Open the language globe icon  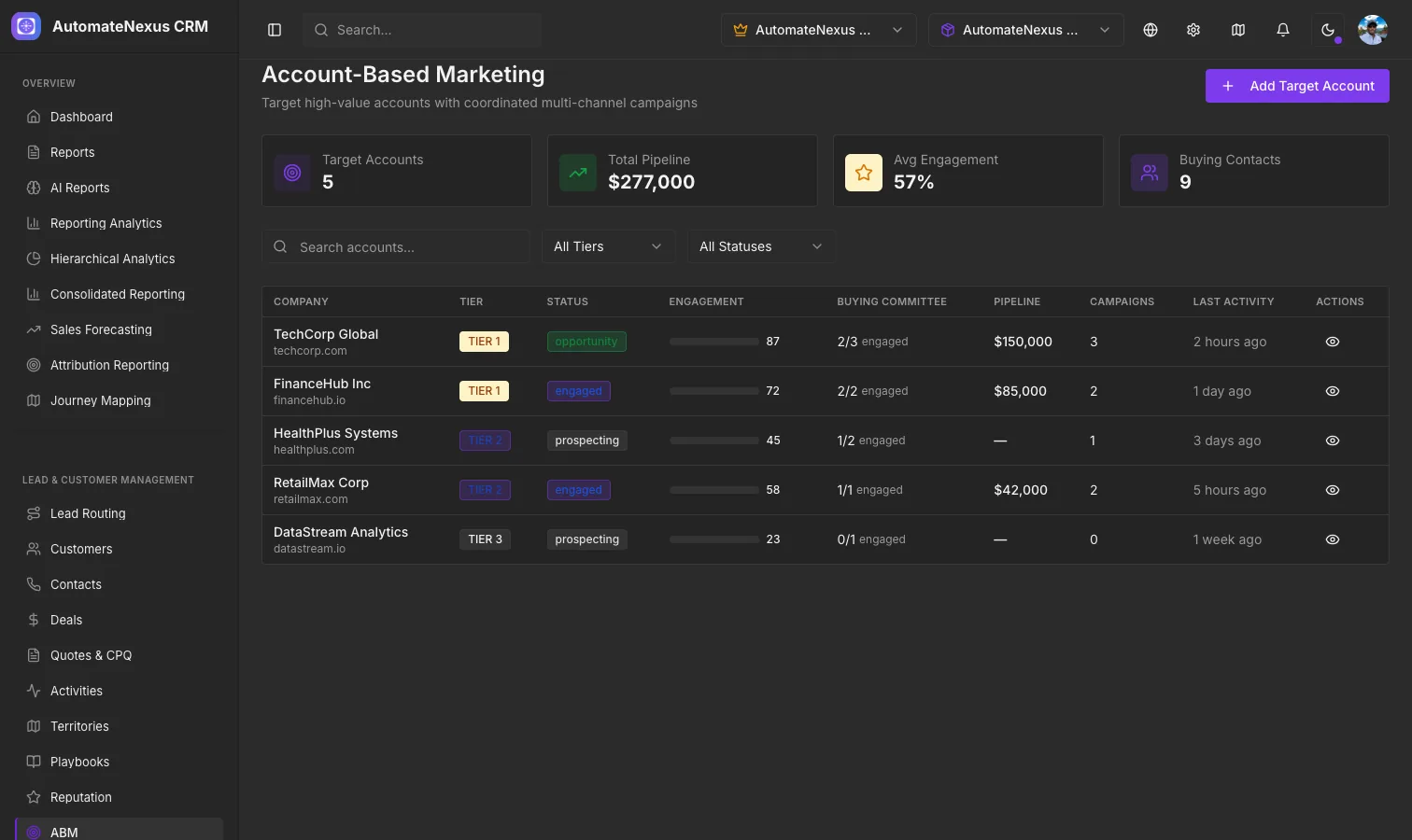pos(1151,30)
